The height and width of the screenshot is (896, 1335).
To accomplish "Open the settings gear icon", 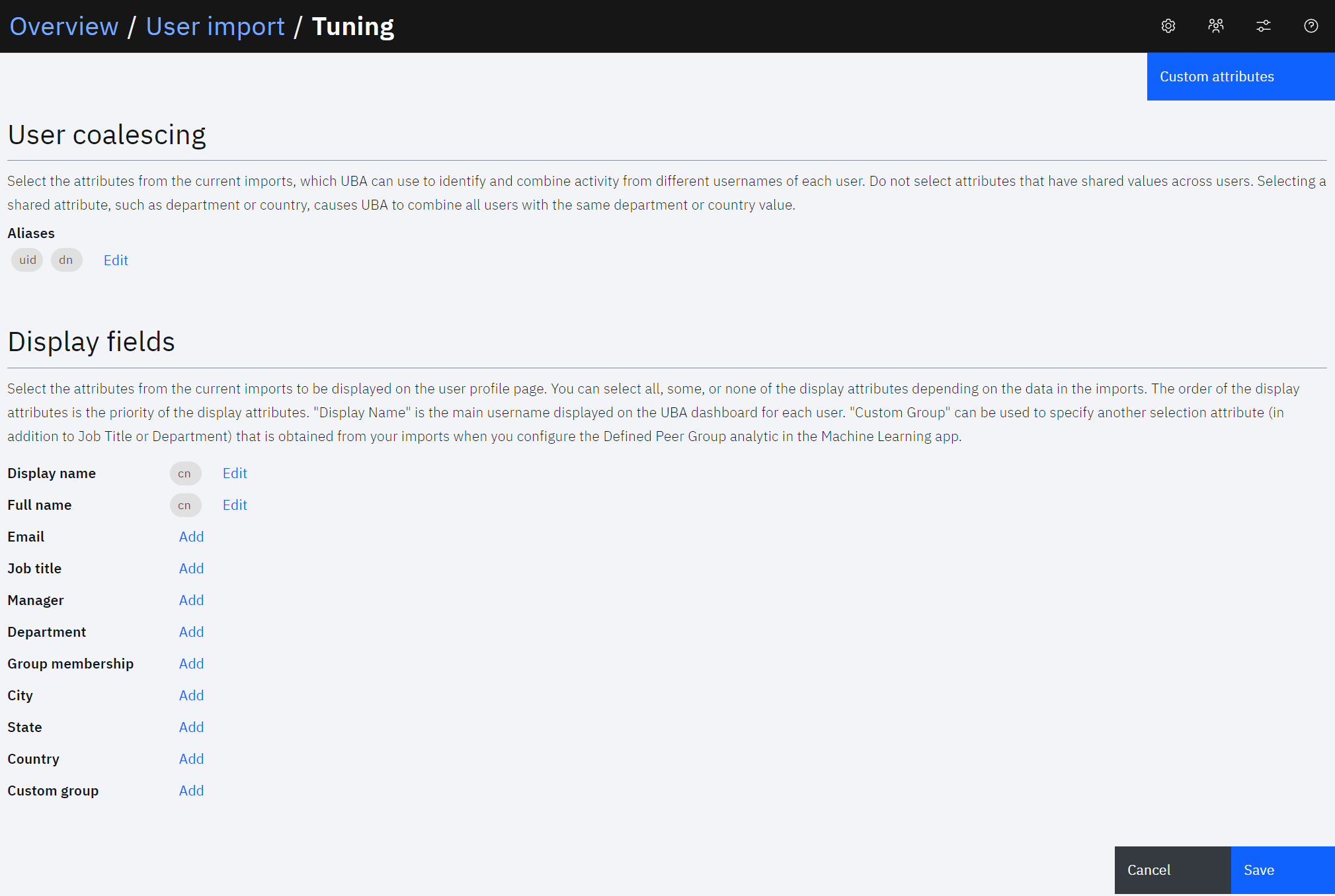I will [x=1168, y=26].
